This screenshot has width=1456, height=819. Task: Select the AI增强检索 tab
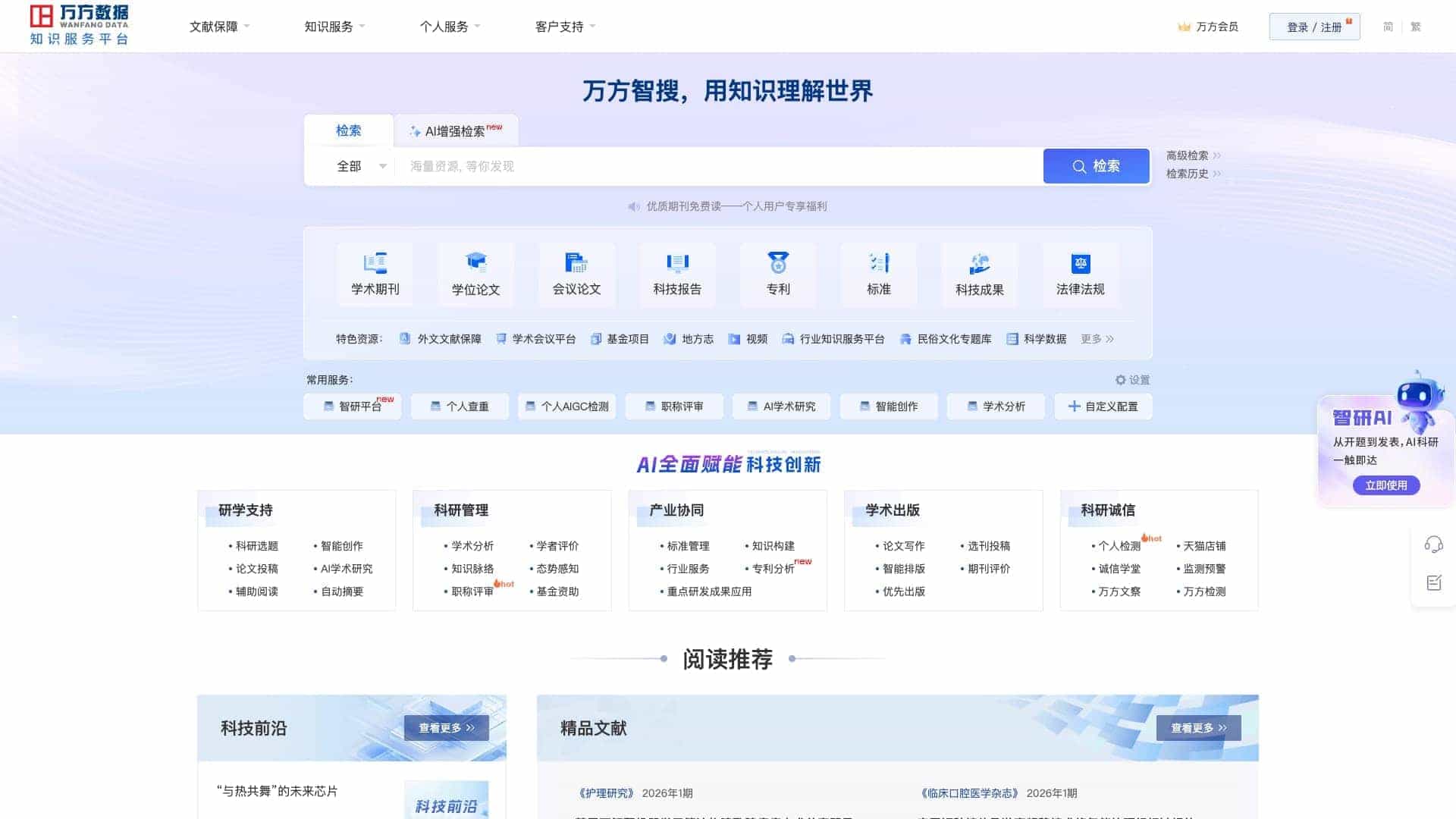(x=456, y=130)
